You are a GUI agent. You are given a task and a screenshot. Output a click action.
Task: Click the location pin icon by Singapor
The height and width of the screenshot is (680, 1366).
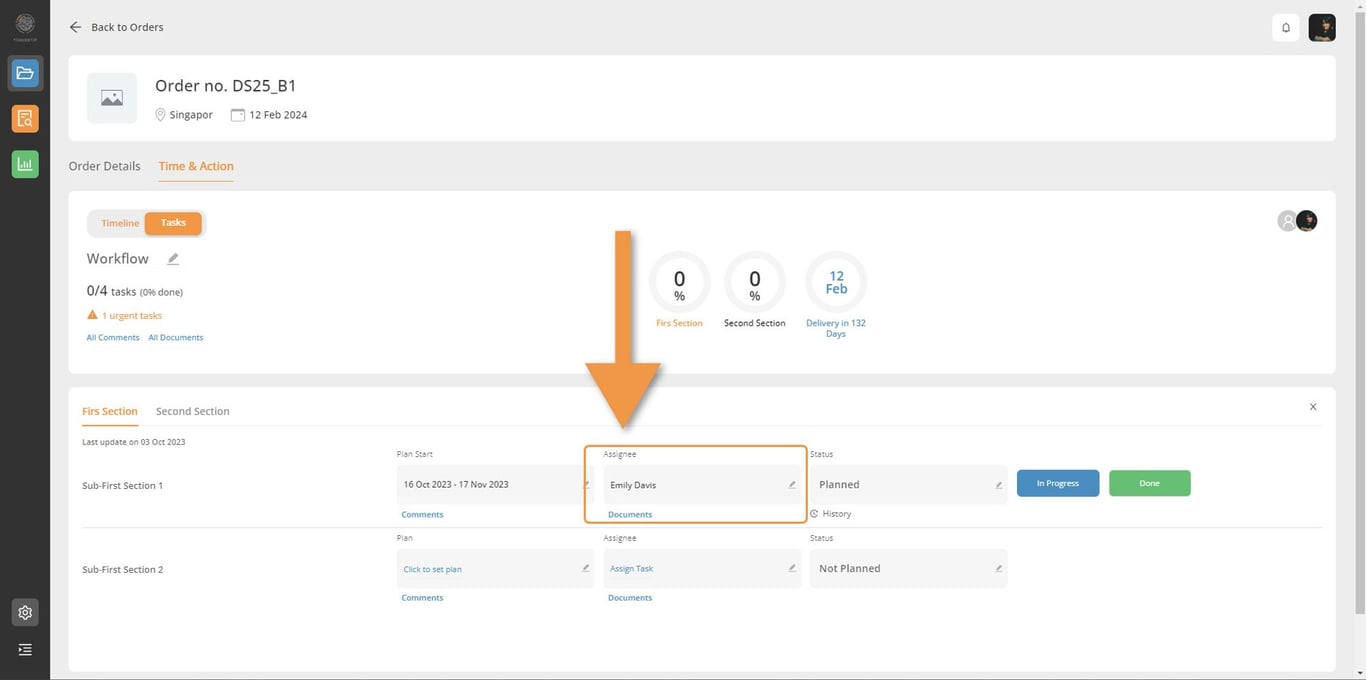point(160,115)
